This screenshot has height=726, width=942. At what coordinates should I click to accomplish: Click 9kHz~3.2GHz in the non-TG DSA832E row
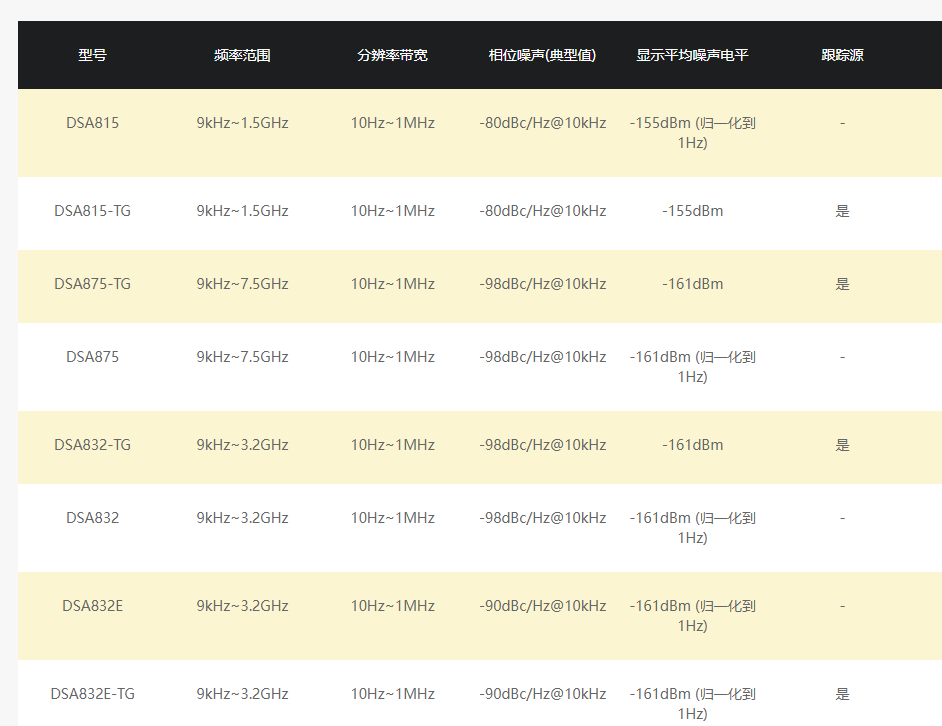point(242,606)
